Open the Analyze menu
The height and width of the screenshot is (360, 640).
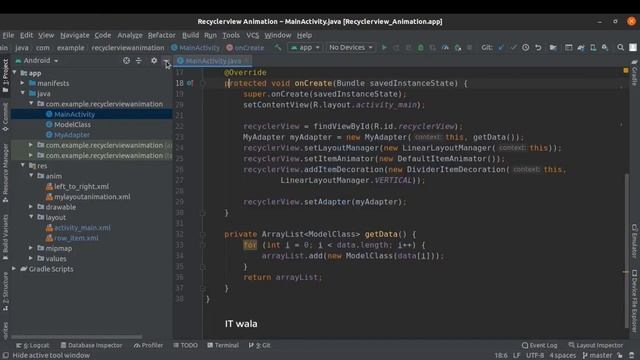pyautogui.click(x=130, y=35)
